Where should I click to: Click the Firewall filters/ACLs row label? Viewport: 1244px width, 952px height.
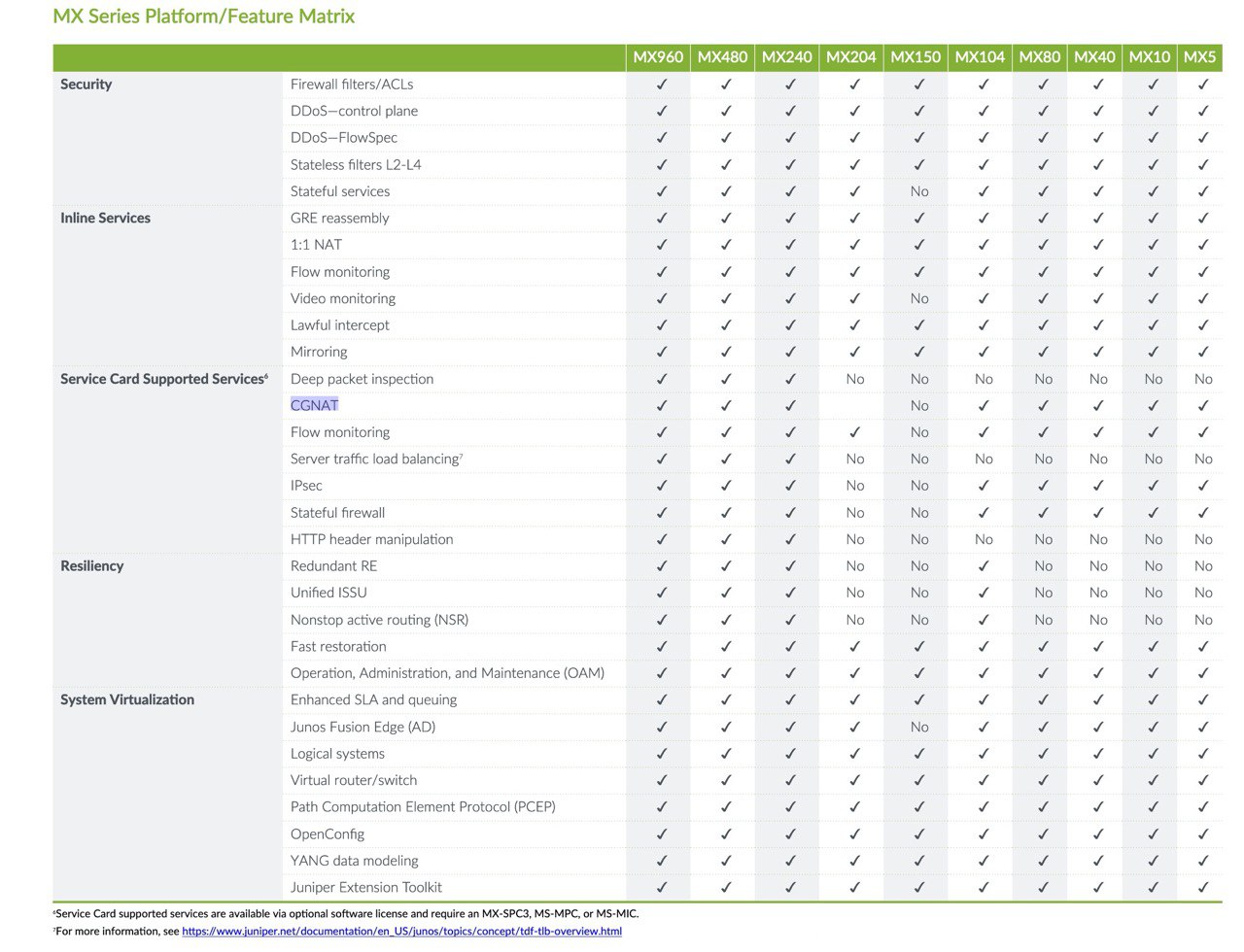coord(352,85)
